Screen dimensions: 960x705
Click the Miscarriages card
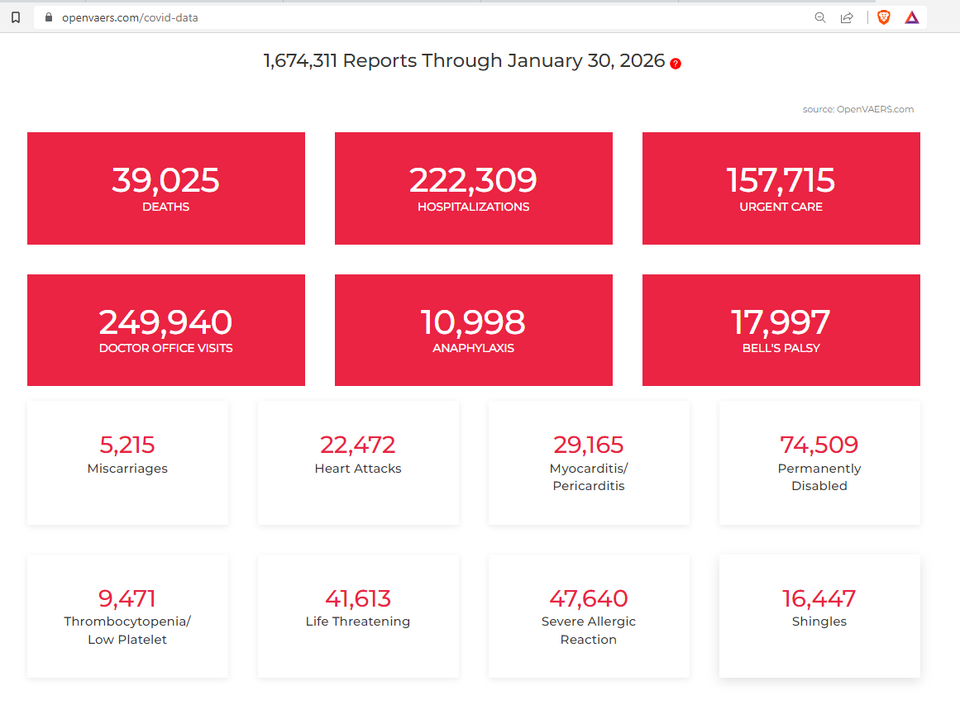coord(127,462)
